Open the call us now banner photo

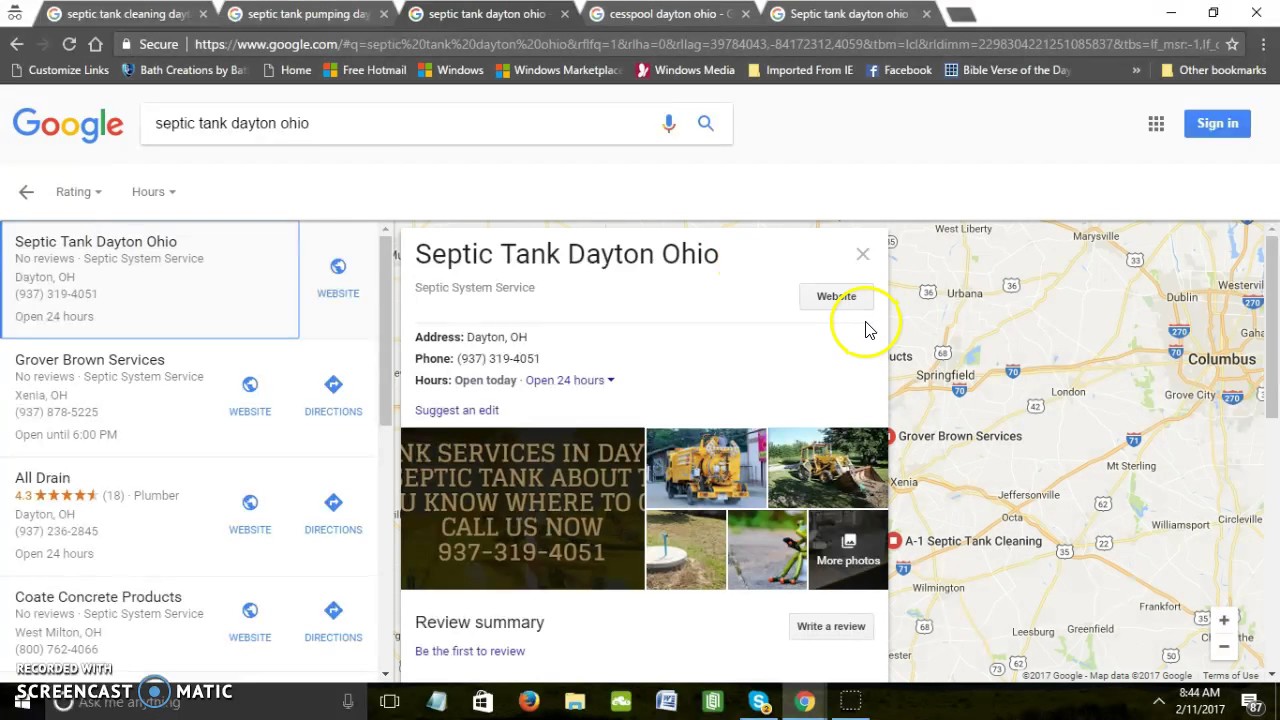pos(523,508)
